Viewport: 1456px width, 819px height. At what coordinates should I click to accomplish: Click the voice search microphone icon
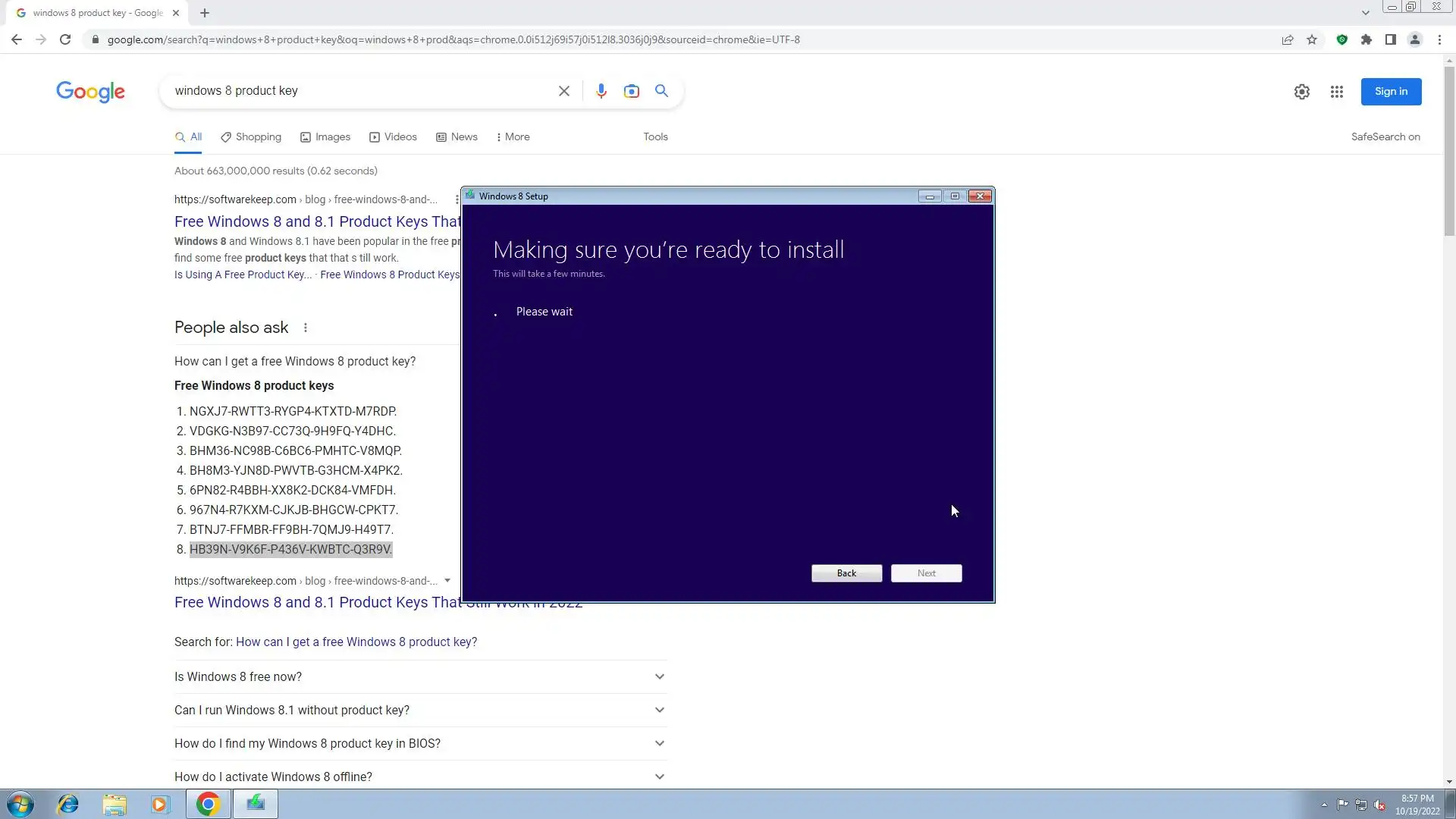[x=601, y=91]
